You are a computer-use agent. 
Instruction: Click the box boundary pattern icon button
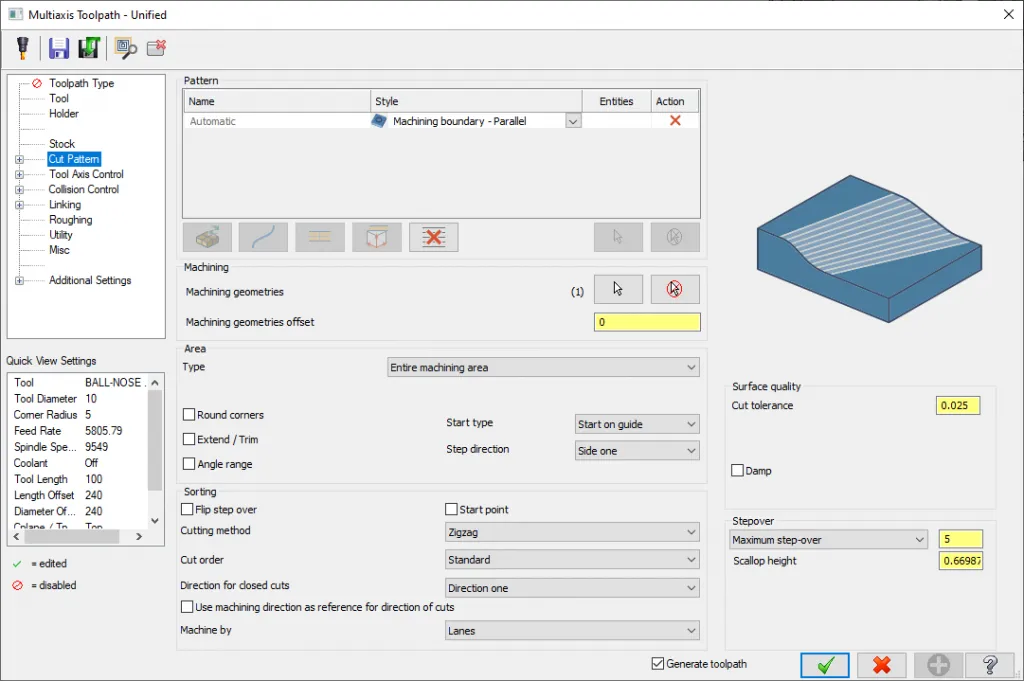[376, 237]
